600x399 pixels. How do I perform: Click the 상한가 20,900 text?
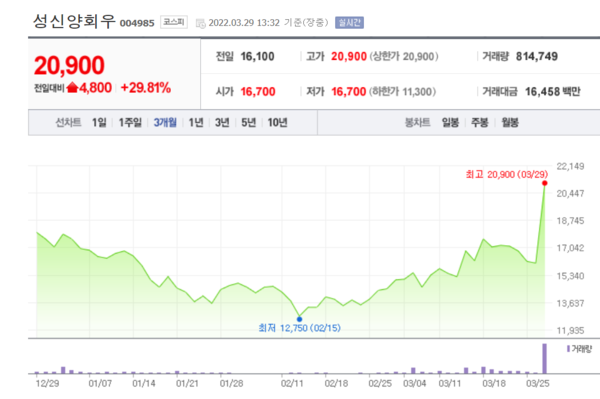coord(404,57)
